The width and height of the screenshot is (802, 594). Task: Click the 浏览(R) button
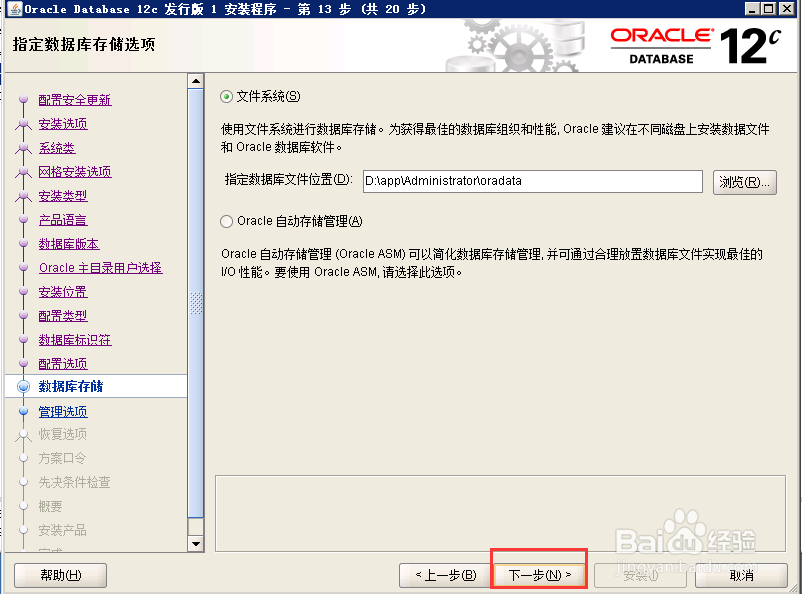click(x=740, y=181)
